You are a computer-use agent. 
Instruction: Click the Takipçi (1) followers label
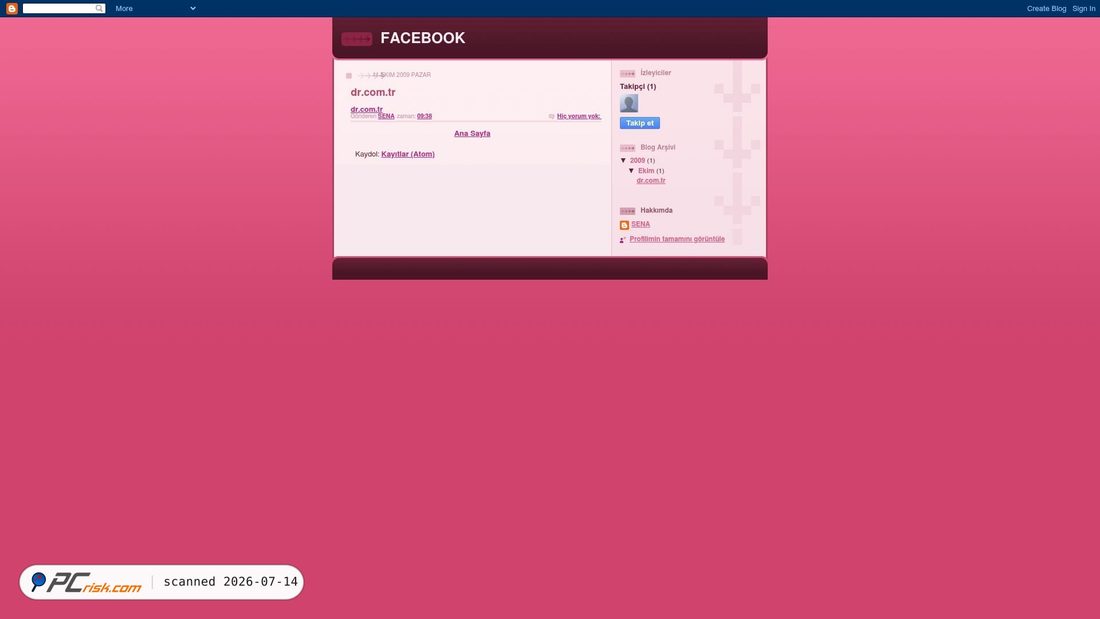pyautogui.click(x=638, y=86)
